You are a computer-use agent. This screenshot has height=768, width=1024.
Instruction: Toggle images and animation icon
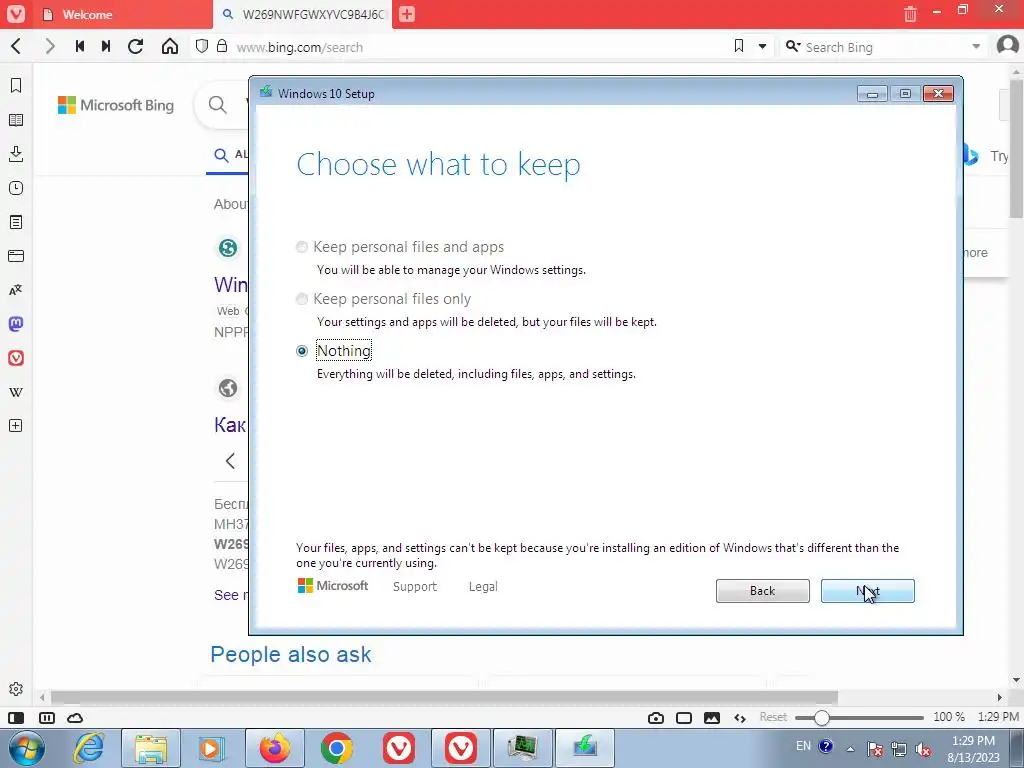click(x=712, y=718)
